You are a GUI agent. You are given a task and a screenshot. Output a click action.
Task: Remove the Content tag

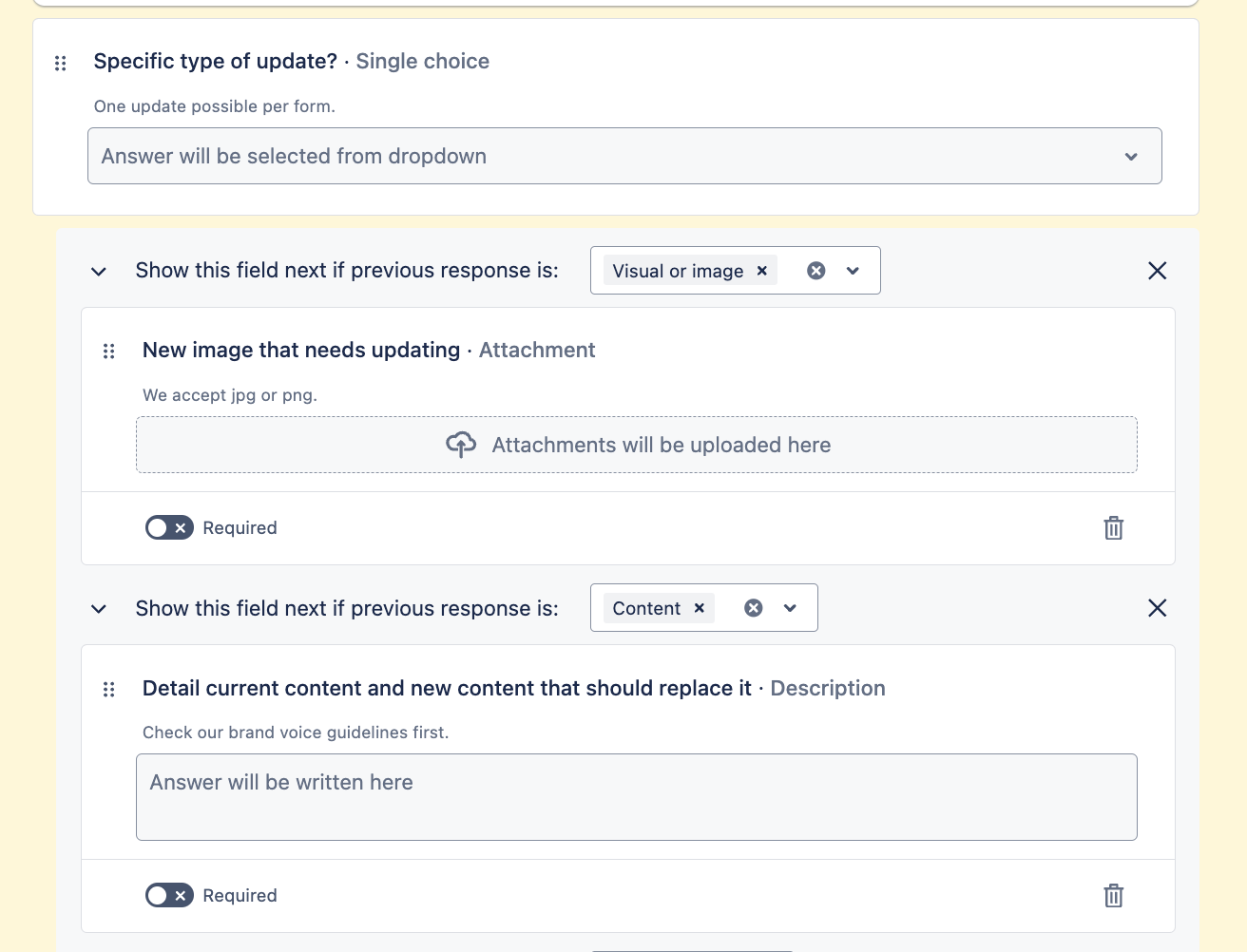click(700, 608)
